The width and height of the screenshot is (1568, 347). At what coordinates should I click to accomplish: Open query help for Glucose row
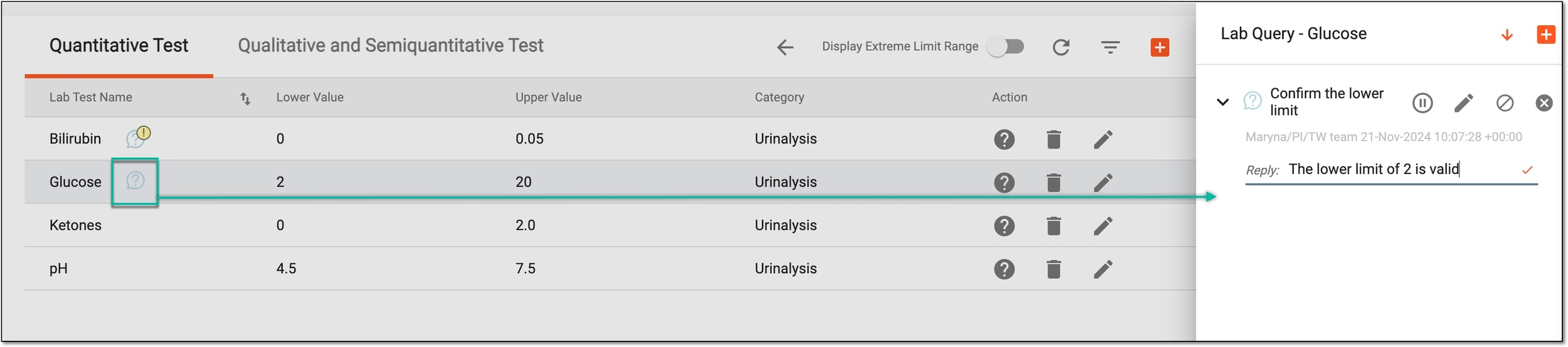click(1004, 182)
